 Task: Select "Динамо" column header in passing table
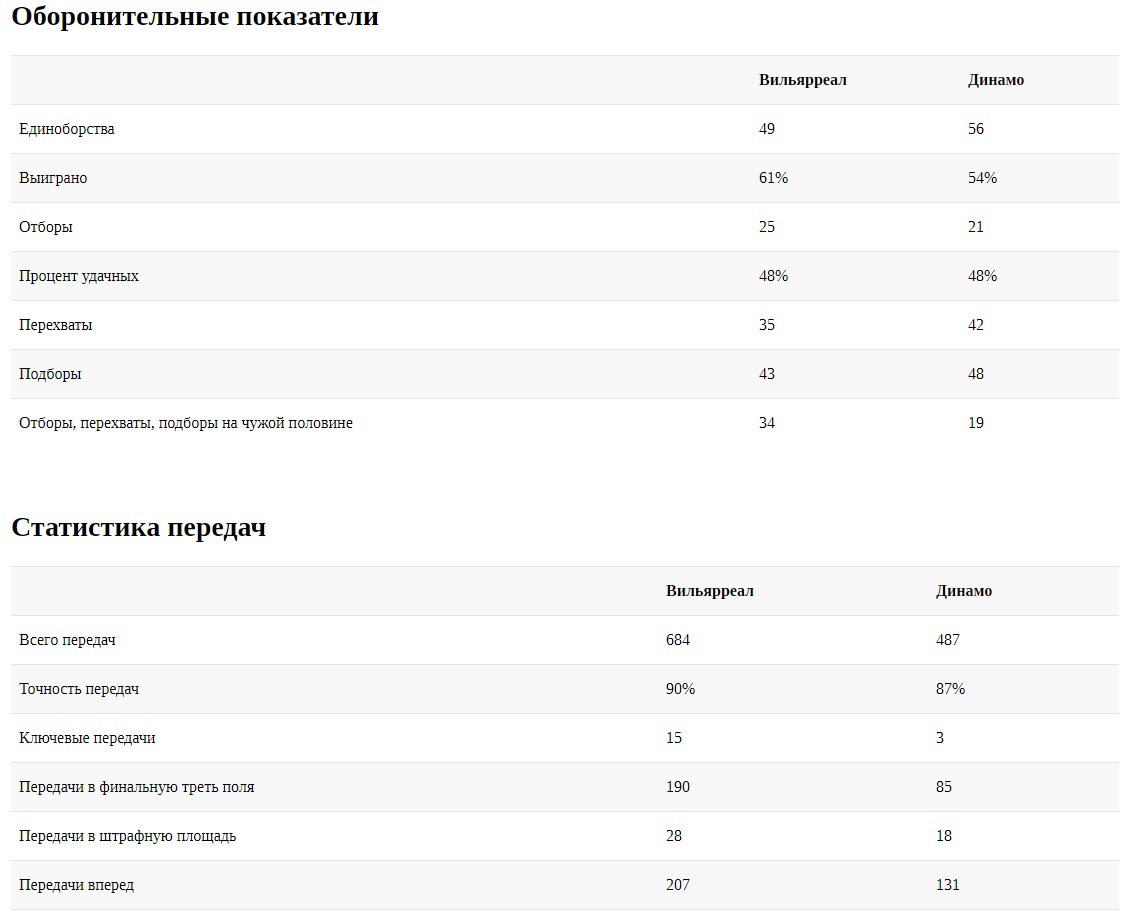964,591
